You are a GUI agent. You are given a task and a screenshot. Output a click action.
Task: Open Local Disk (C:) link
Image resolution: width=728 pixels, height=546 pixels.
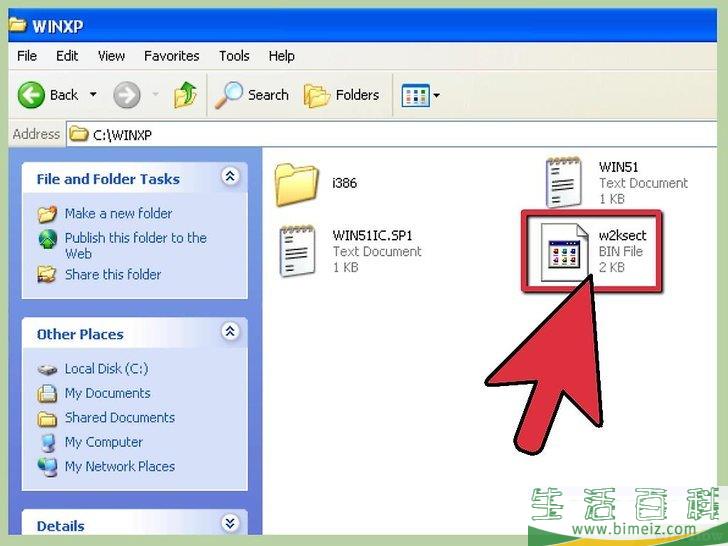(x=106, y=369)
